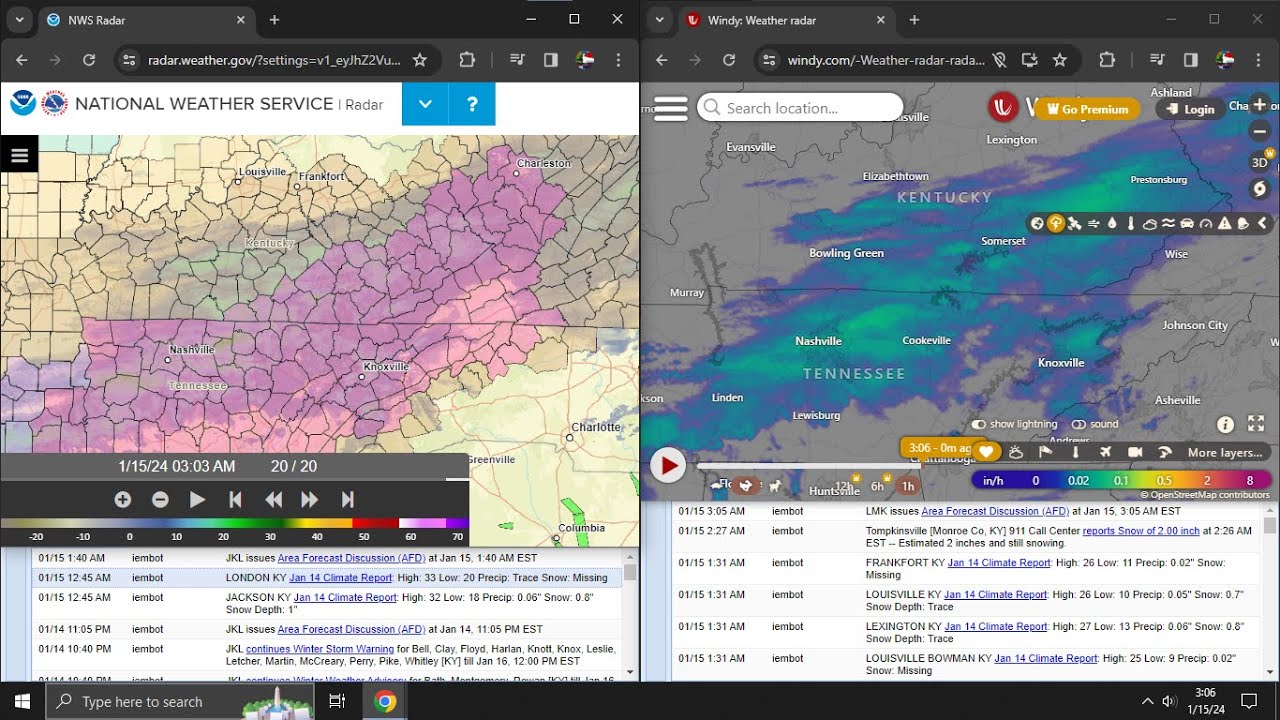Open Tompkinsville reports Snow of 2.00 inch link
The height and width of the screenshot is (720, 1280).
1141,531
